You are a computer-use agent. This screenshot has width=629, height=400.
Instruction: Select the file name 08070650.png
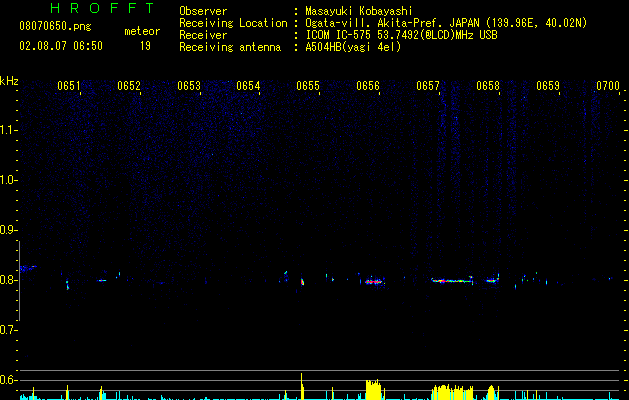pyautogui.click(x=55, y=26)
